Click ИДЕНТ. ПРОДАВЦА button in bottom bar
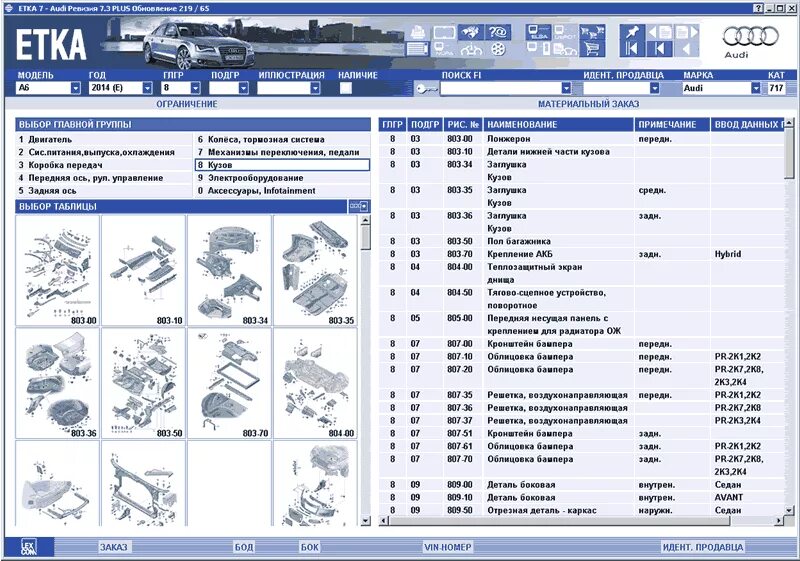The width and height of the screenshot is (800, 561). (x=703, y=547)
